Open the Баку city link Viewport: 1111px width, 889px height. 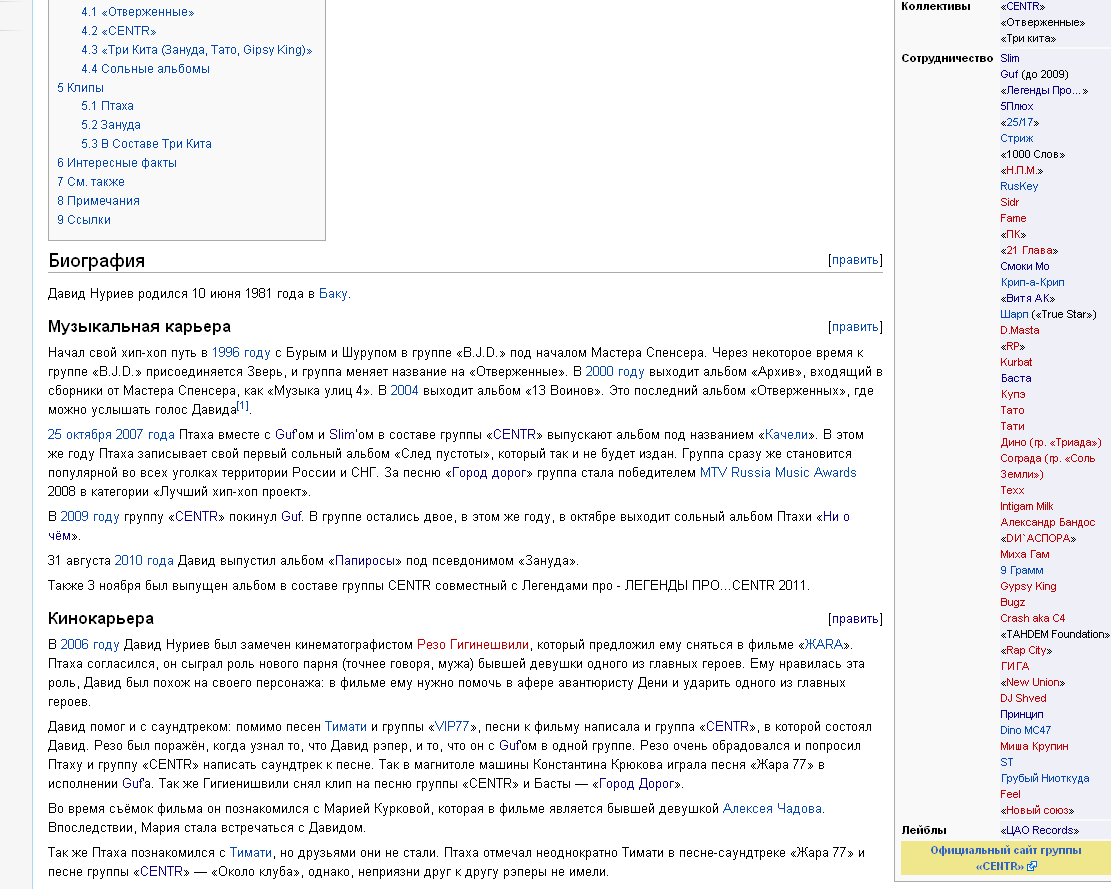(x=333, y=293)
